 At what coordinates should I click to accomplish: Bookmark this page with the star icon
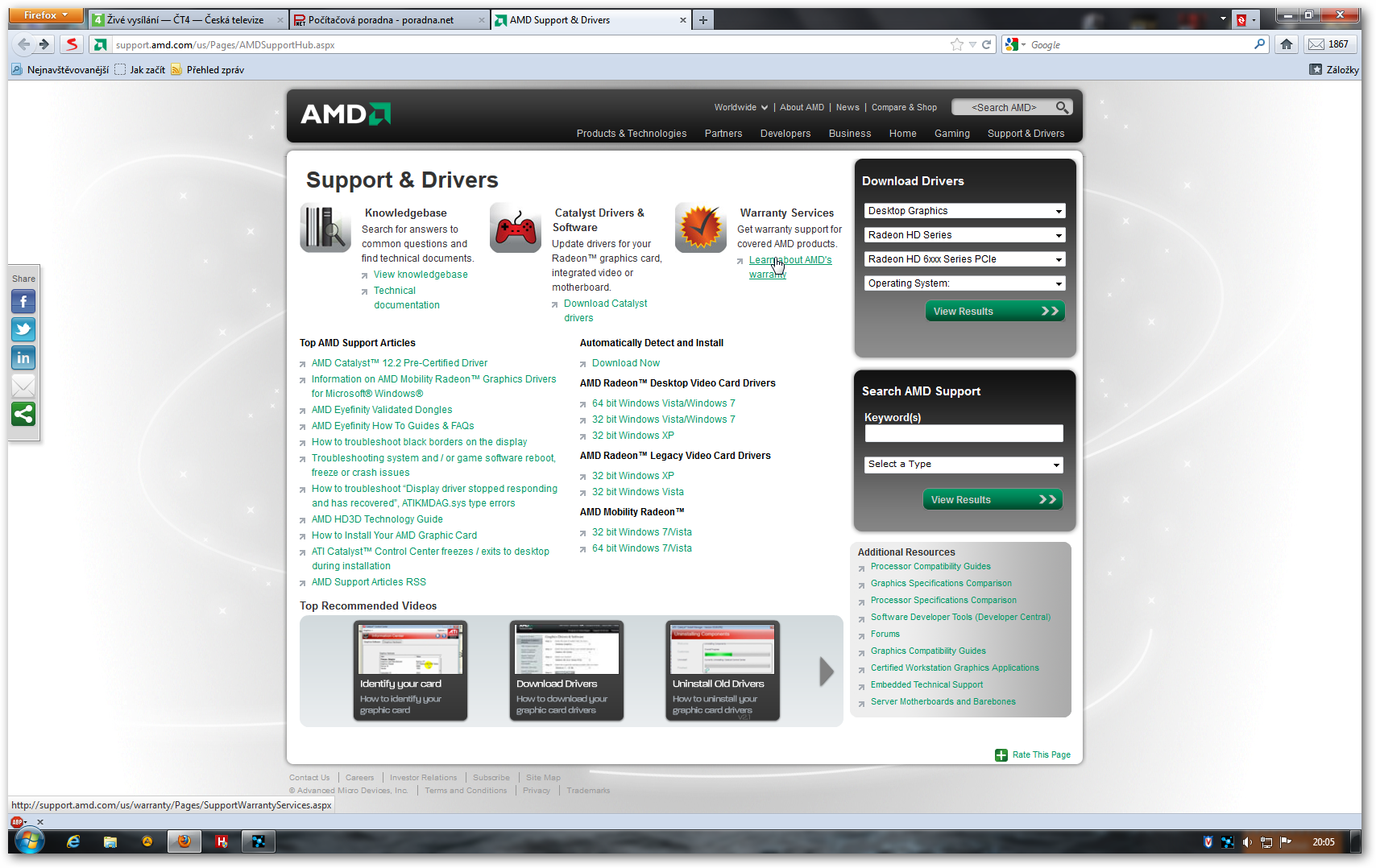click(957, 44)
